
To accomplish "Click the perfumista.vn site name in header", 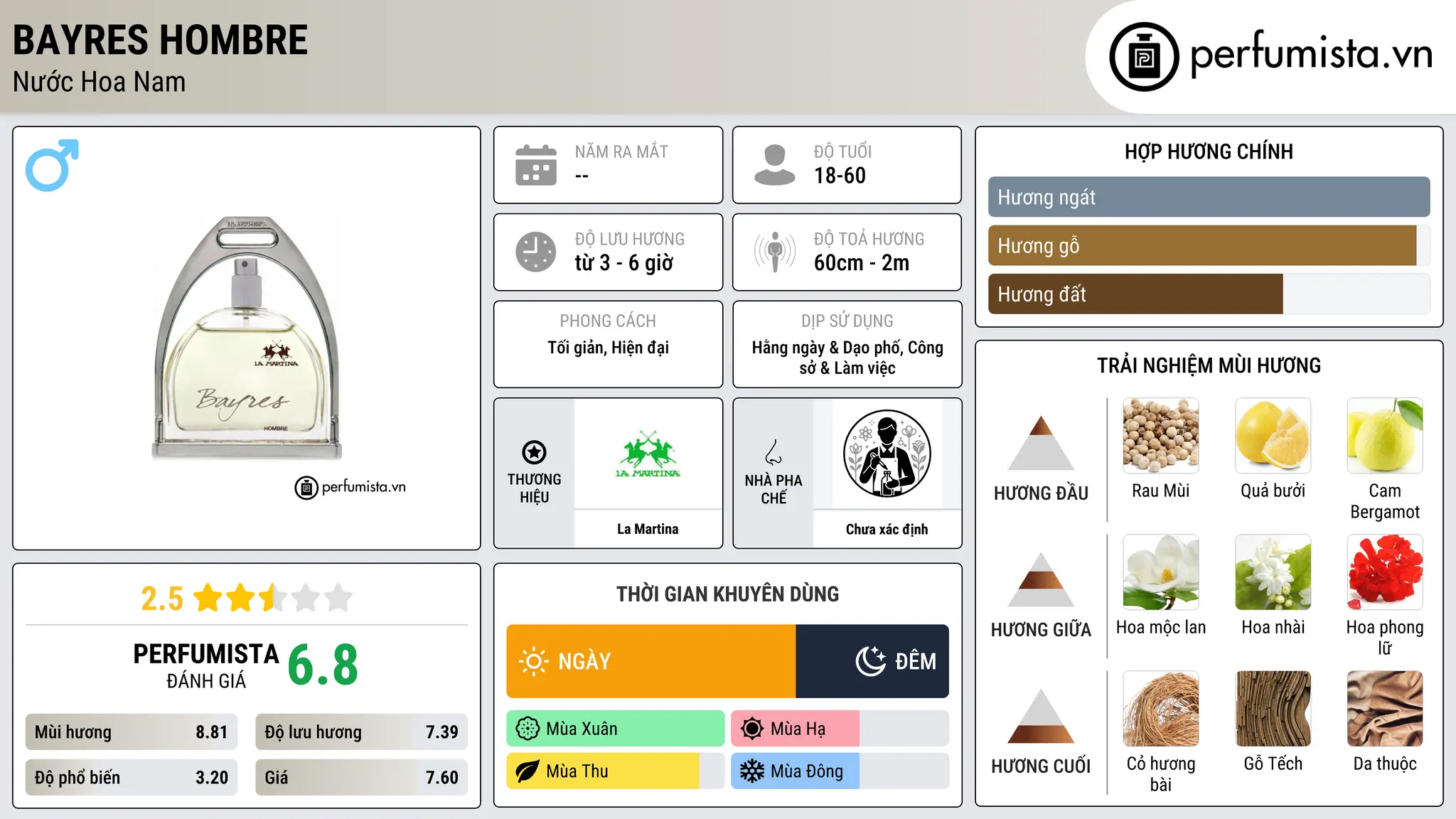I will pyautogui.click(x=1312, y=54).
